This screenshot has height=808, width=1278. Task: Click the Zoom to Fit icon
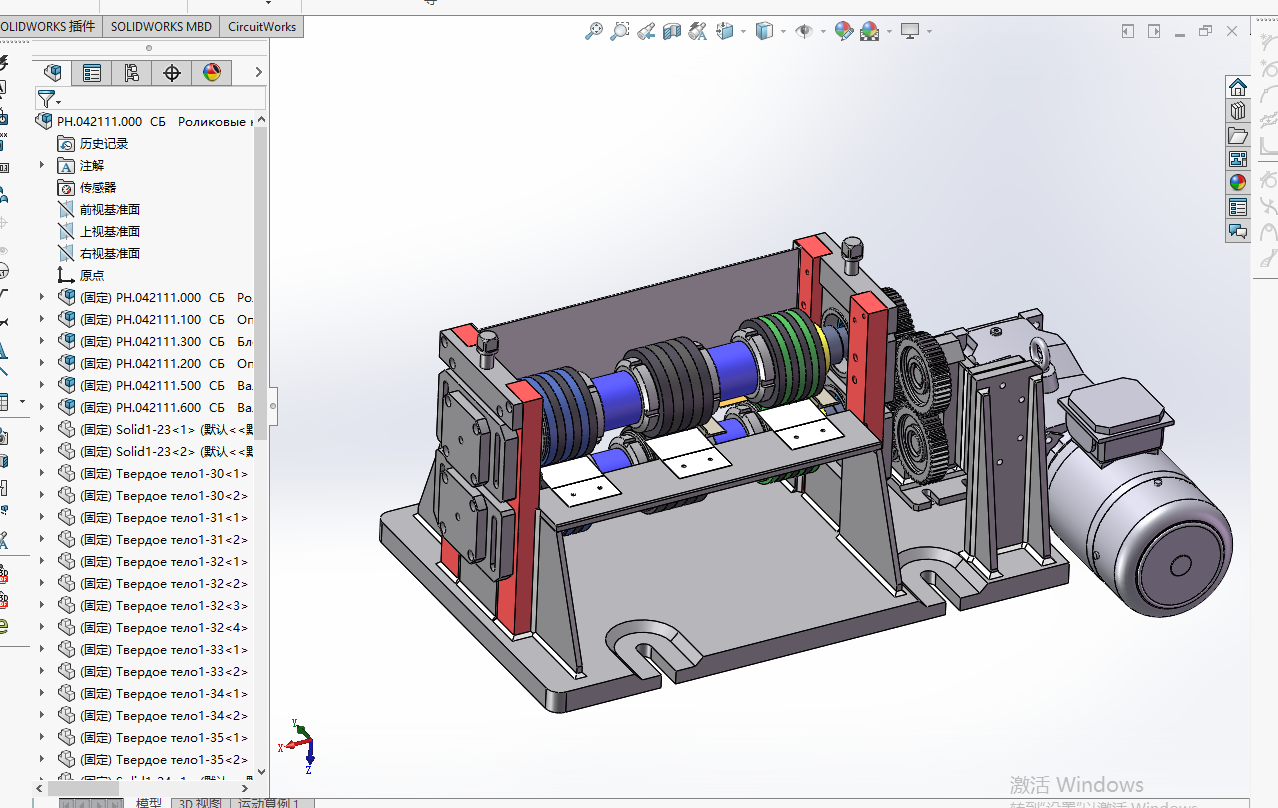(594, 31)
